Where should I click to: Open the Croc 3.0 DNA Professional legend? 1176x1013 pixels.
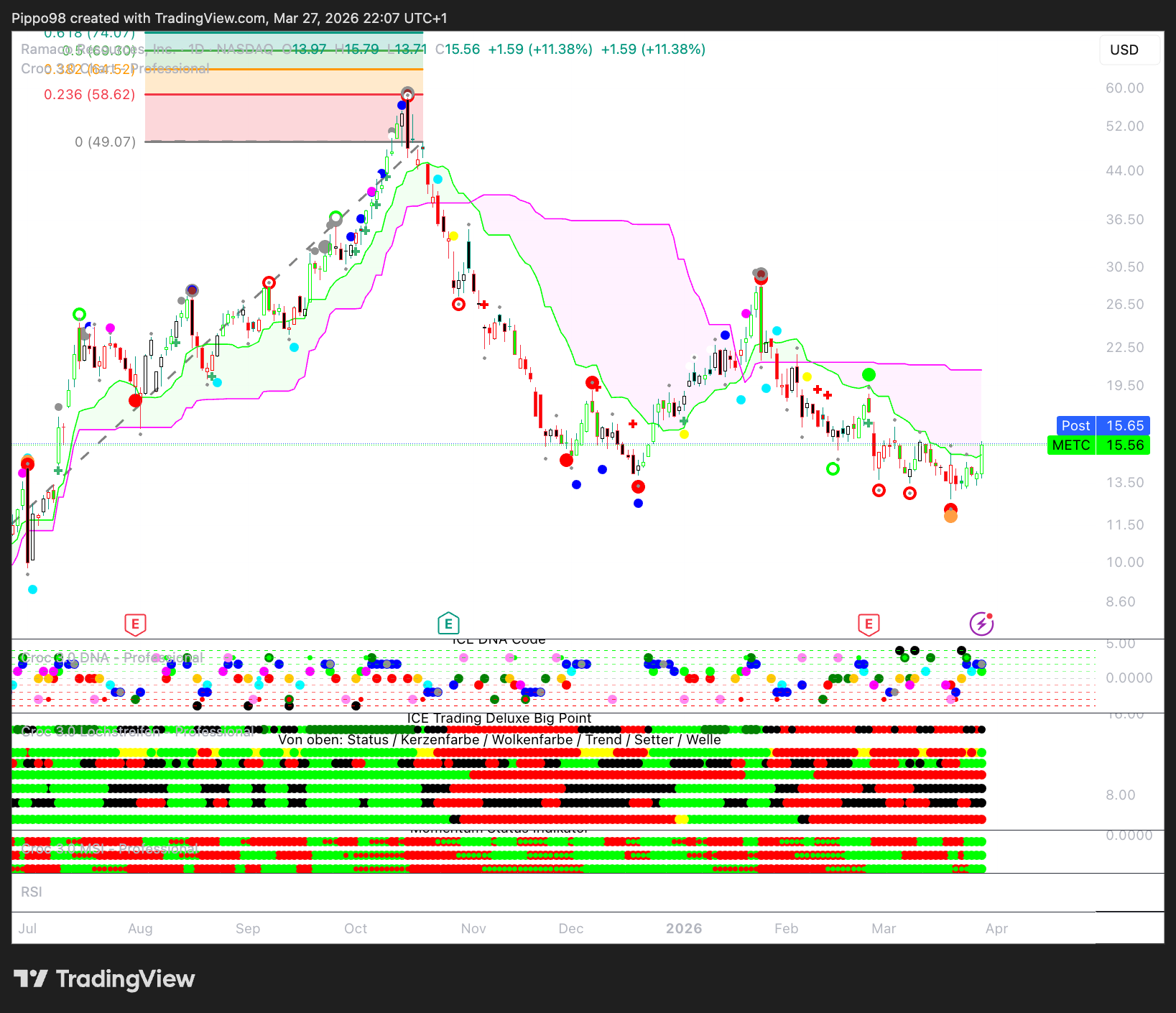click(111, 658)
